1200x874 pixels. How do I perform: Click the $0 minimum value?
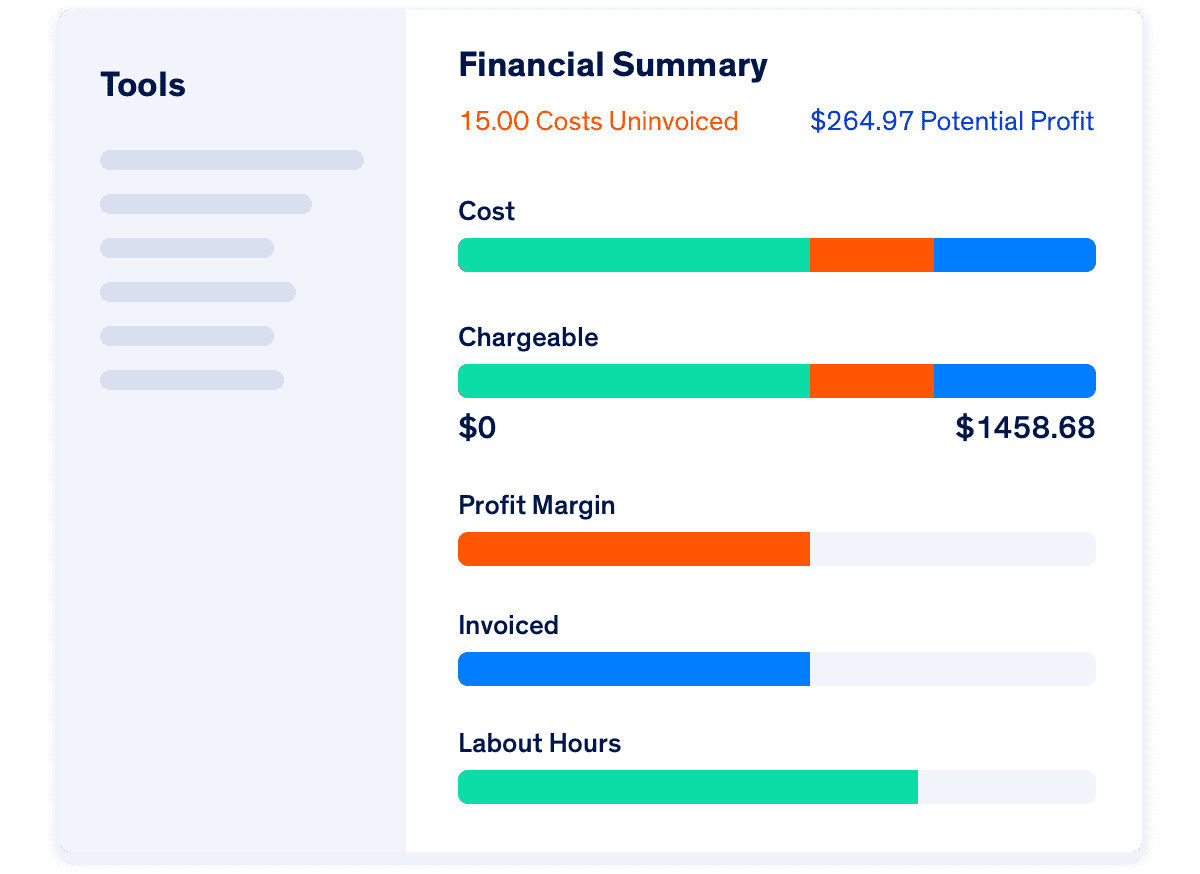(x=477, y=428)
